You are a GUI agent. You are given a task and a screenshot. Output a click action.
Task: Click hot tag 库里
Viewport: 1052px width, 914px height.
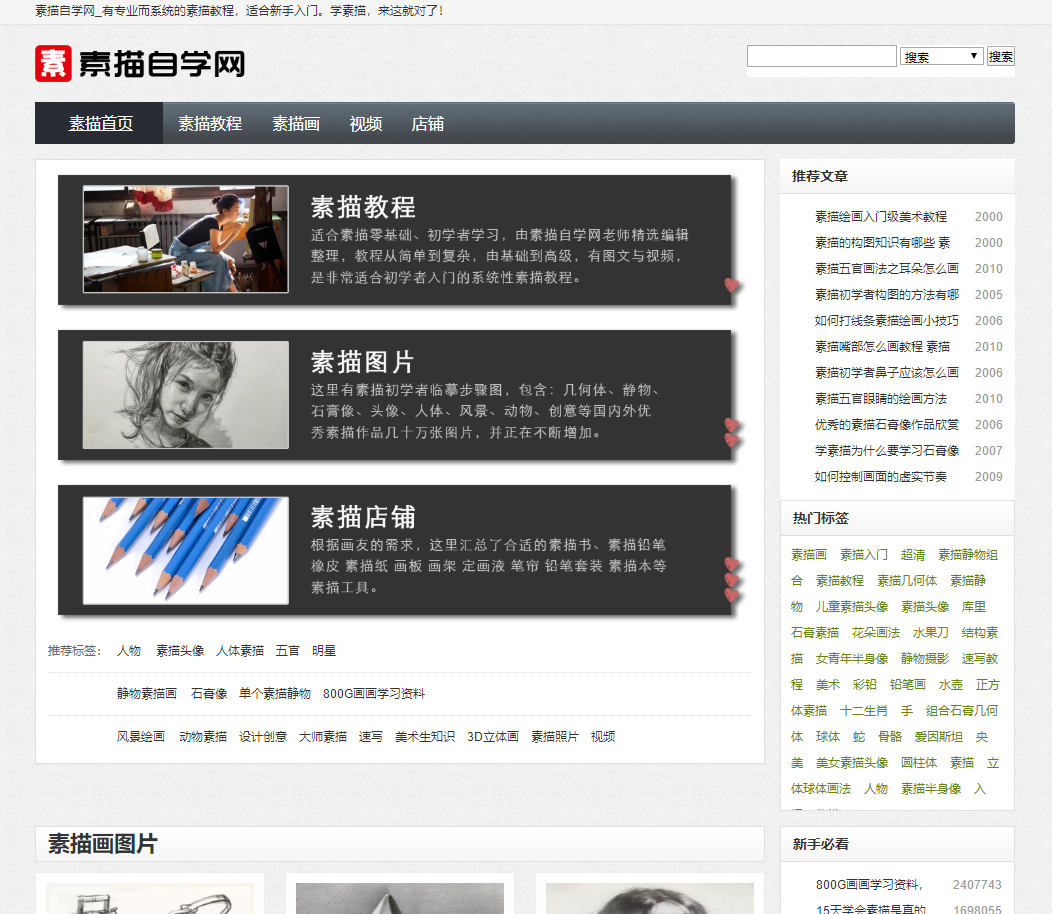pos(974,607)
